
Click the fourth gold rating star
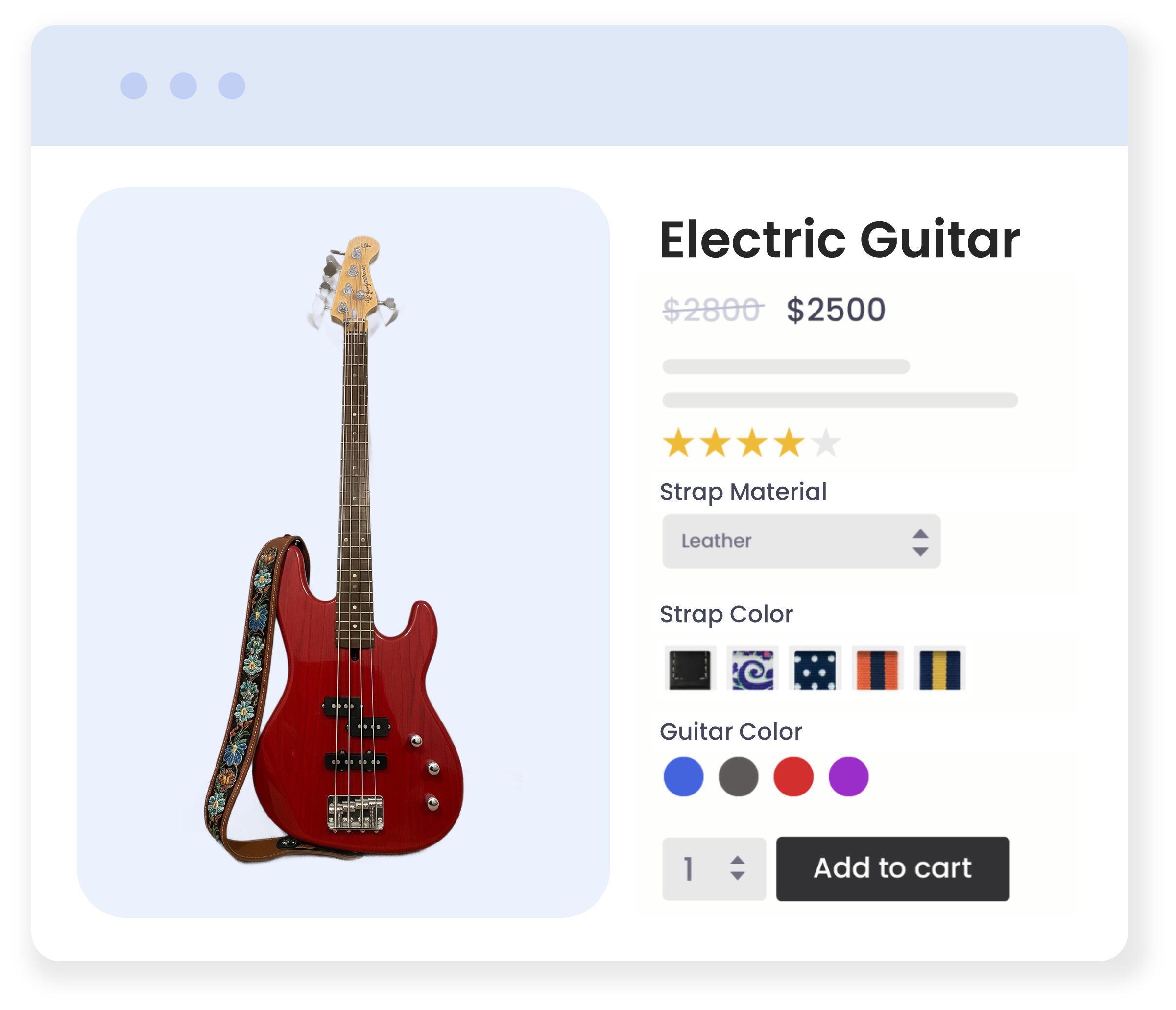[790, 442]
